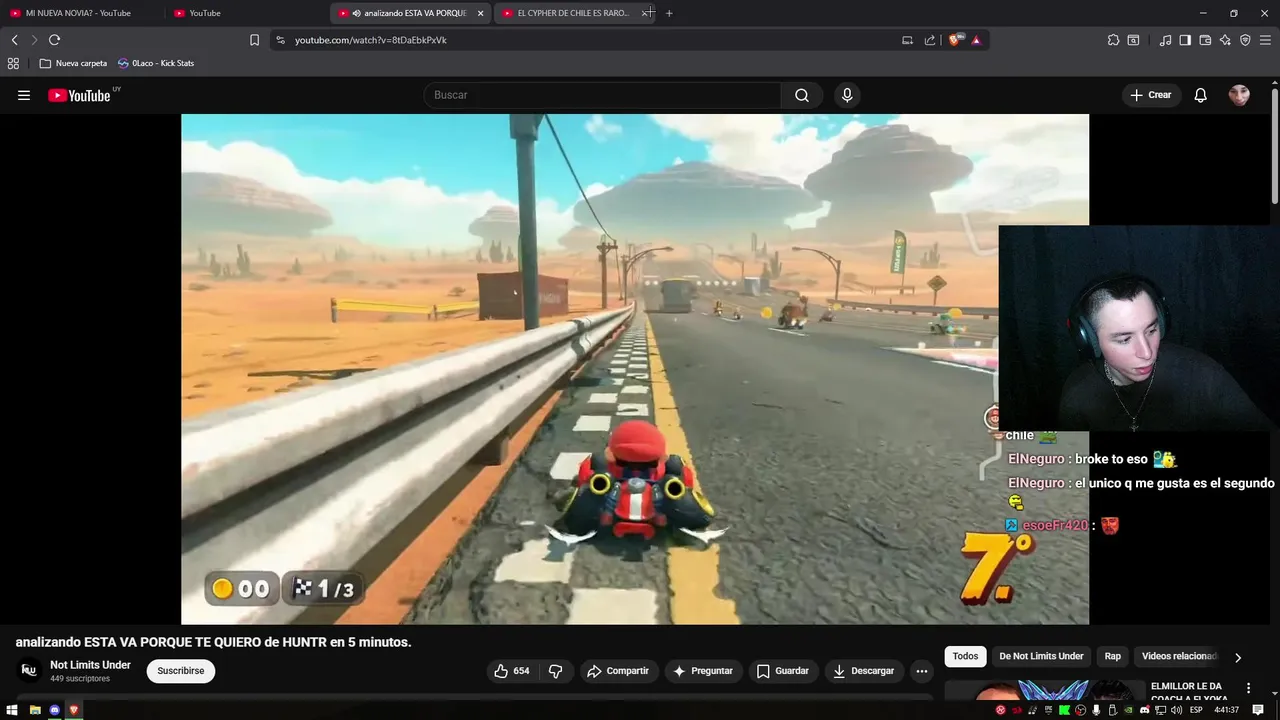Open options for ELMILLOR video suggestion
The width and height of the screenshot is (1280, 720).
[1248, 688]
